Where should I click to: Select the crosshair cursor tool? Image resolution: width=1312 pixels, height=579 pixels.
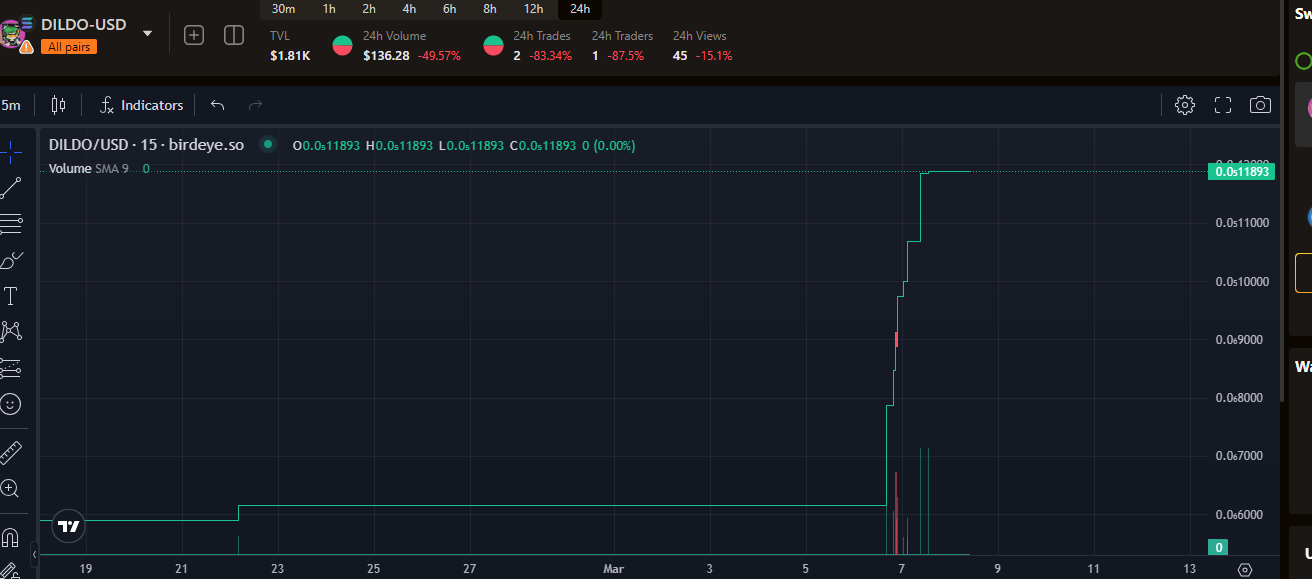(10, 152)
